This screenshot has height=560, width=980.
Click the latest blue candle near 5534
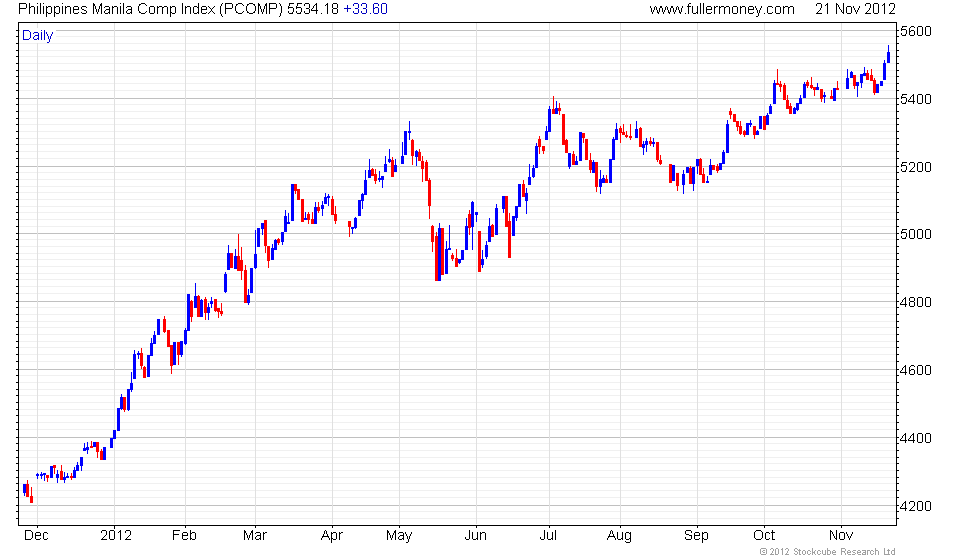[x=888, y=55]
